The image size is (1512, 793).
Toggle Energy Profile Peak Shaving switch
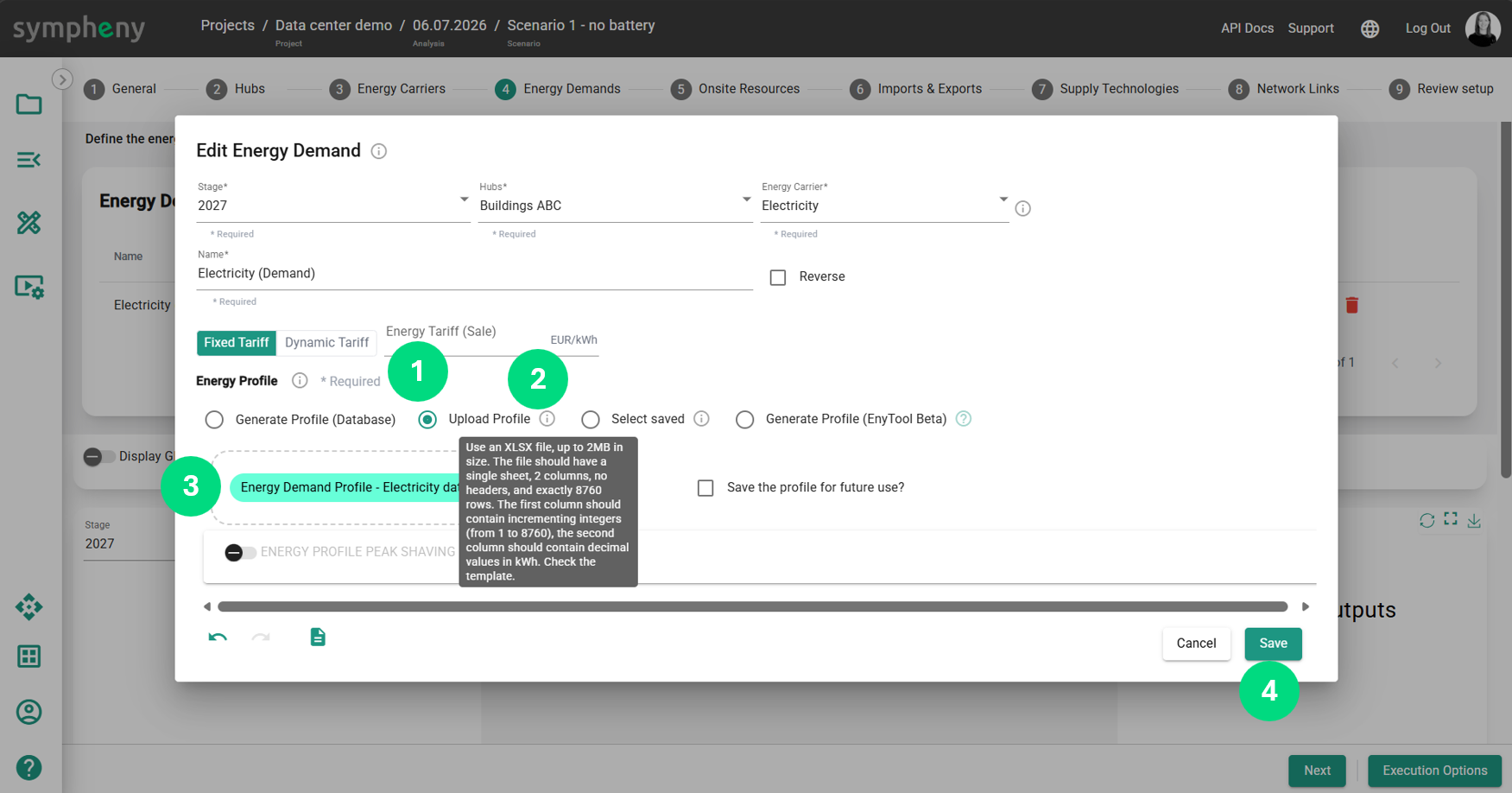tap(240, 552)
